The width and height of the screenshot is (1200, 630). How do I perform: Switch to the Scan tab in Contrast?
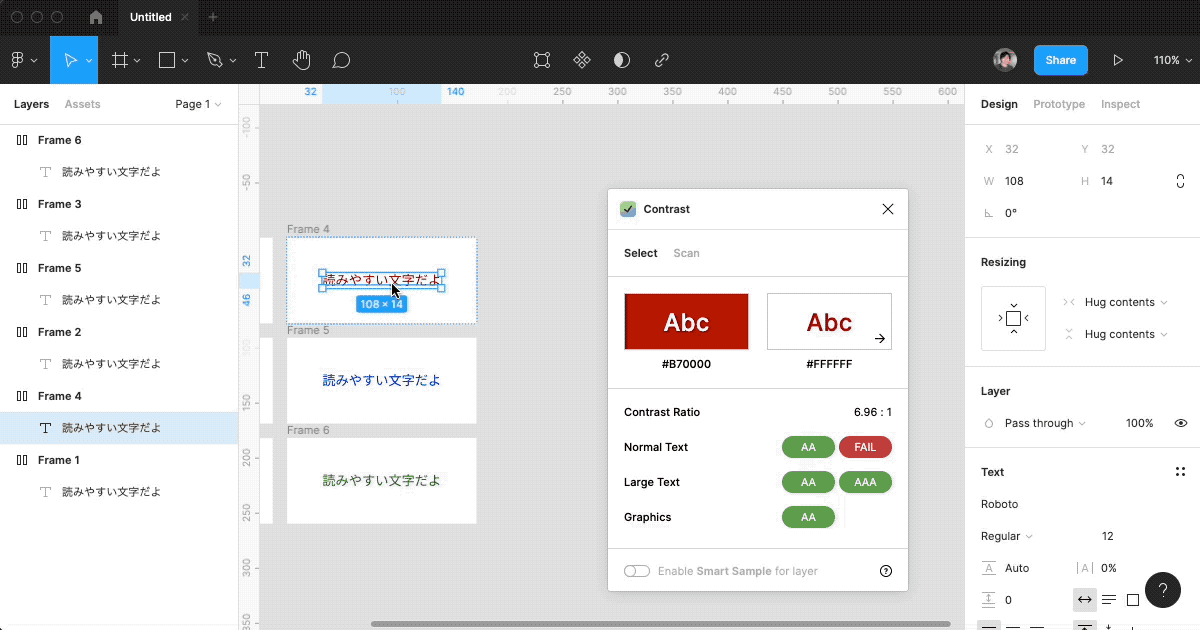tap(686, 253)
